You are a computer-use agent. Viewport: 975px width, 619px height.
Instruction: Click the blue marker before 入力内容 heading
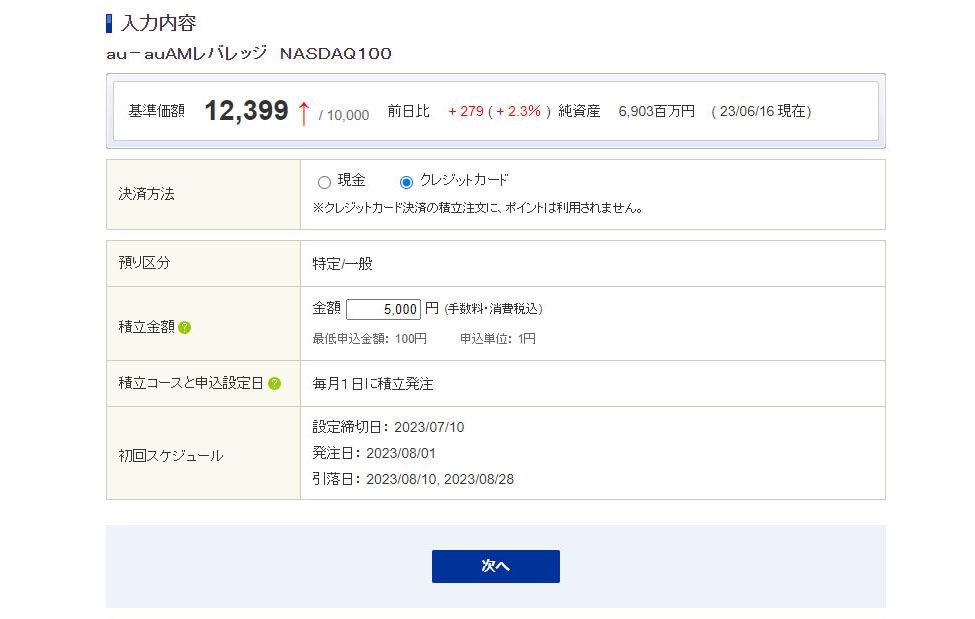[x=109, y=23]
